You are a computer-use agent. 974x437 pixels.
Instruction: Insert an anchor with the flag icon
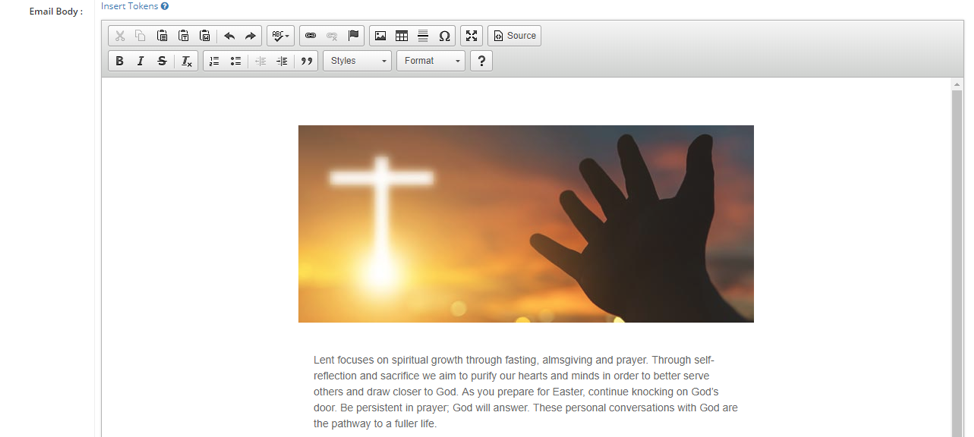point(353,36)
